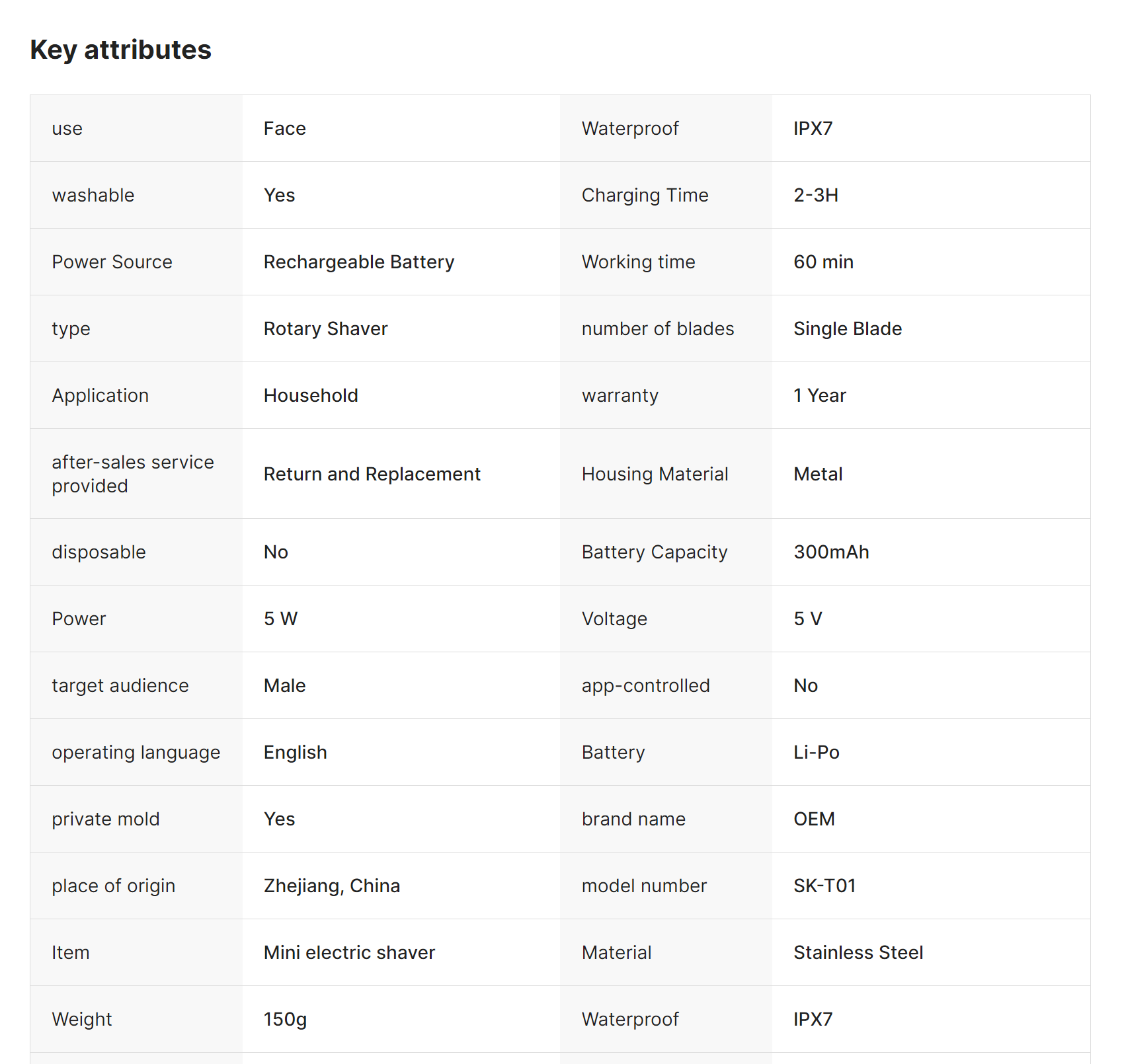The width and height of the screenshot is (1124, 1064).
Task: Click the Single Blade value
Action: pos(848,329)
